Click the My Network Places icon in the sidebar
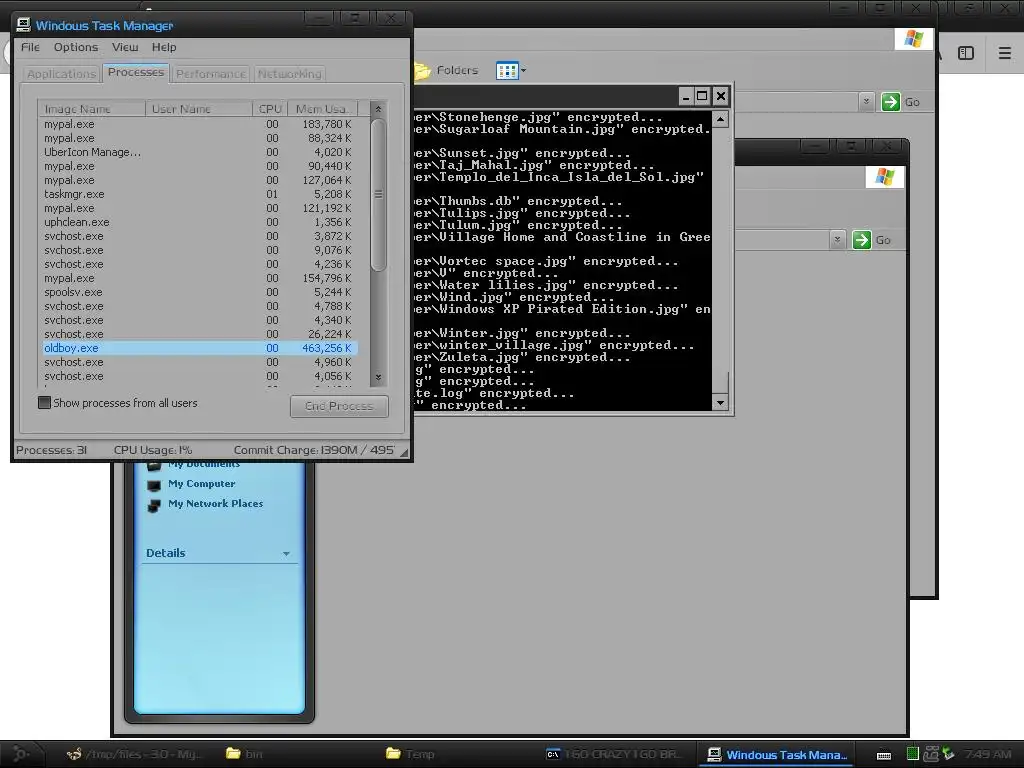Viewport: 1024px width, 768px height. (154, 505)
